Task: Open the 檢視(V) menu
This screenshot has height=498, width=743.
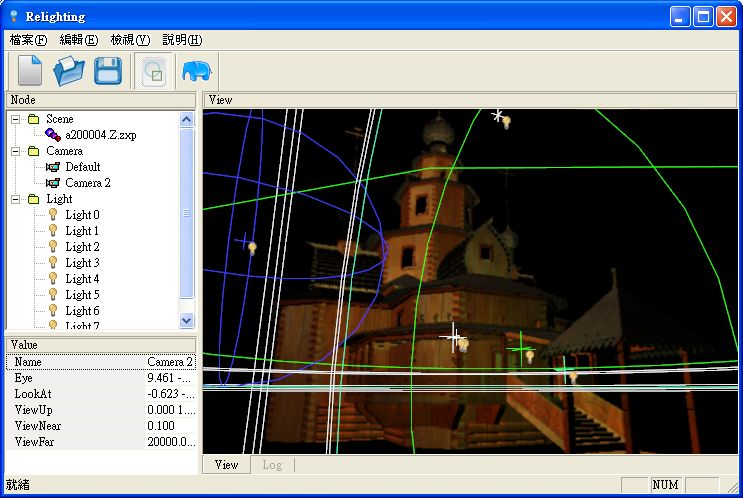Action: [130, 40]
